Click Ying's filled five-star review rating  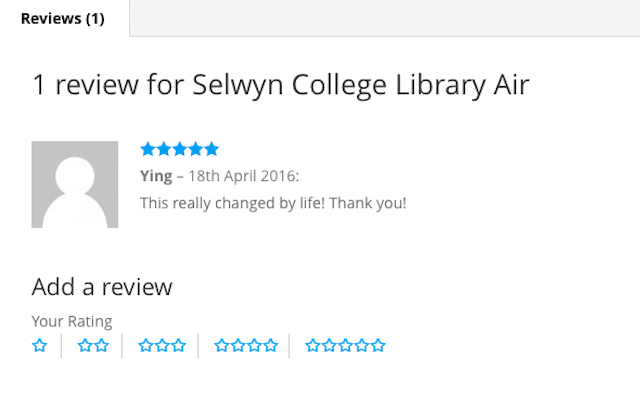180,149
